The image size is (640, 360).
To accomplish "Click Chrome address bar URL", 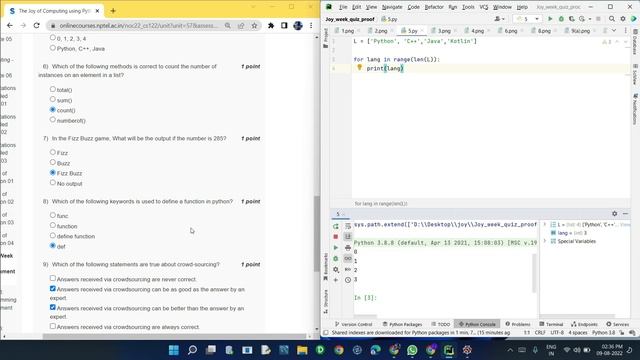I will pyautogui.click(x=138, y=26).
